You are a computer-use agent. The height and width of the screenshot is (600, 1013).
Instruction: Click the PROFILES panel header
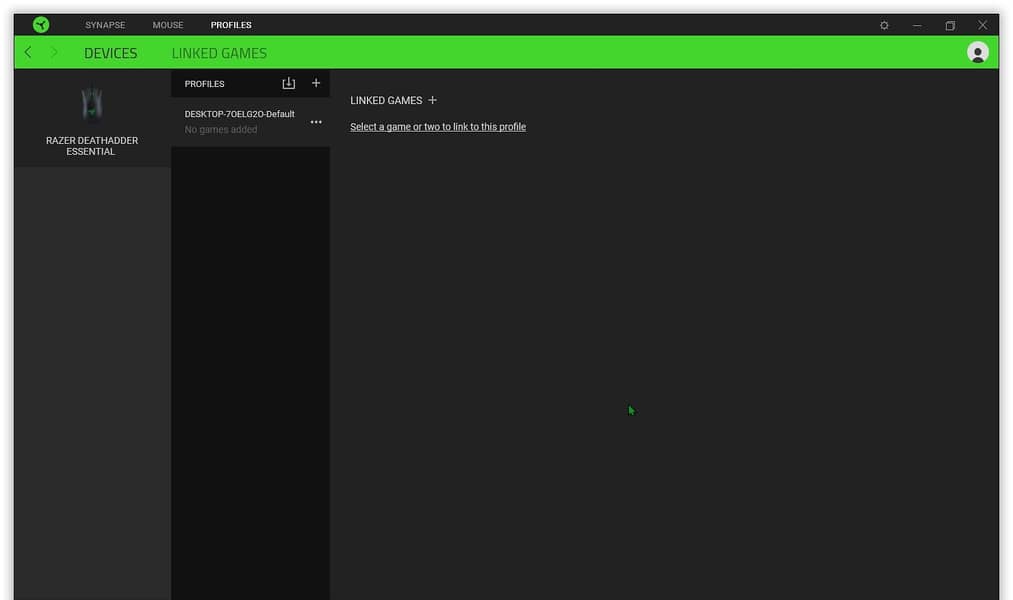(x=204, y=84)
